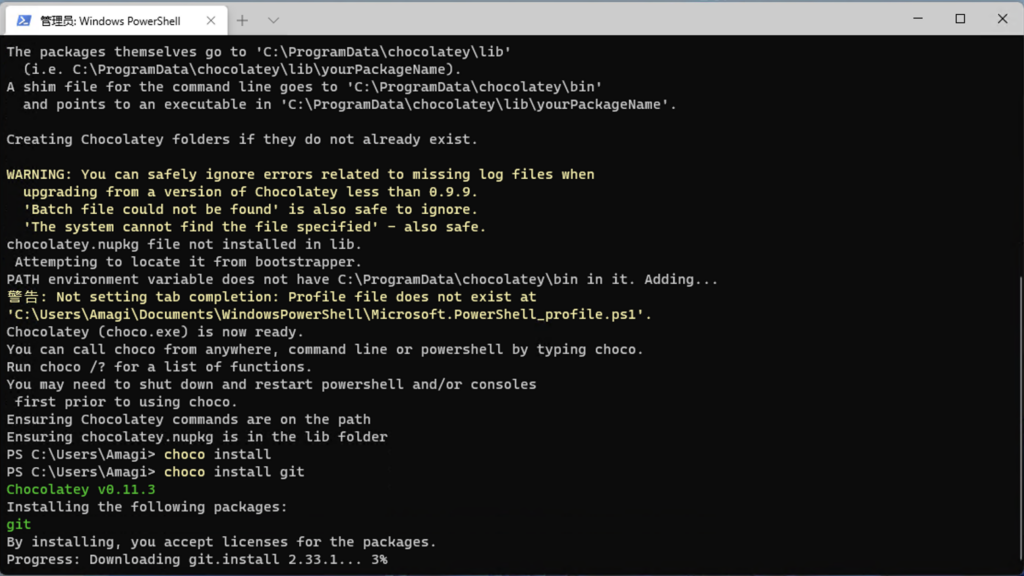Maximize the terminal window
The height and width of the screenshot is (576, 1024).
pyautogui.click(x=960, y=19)
